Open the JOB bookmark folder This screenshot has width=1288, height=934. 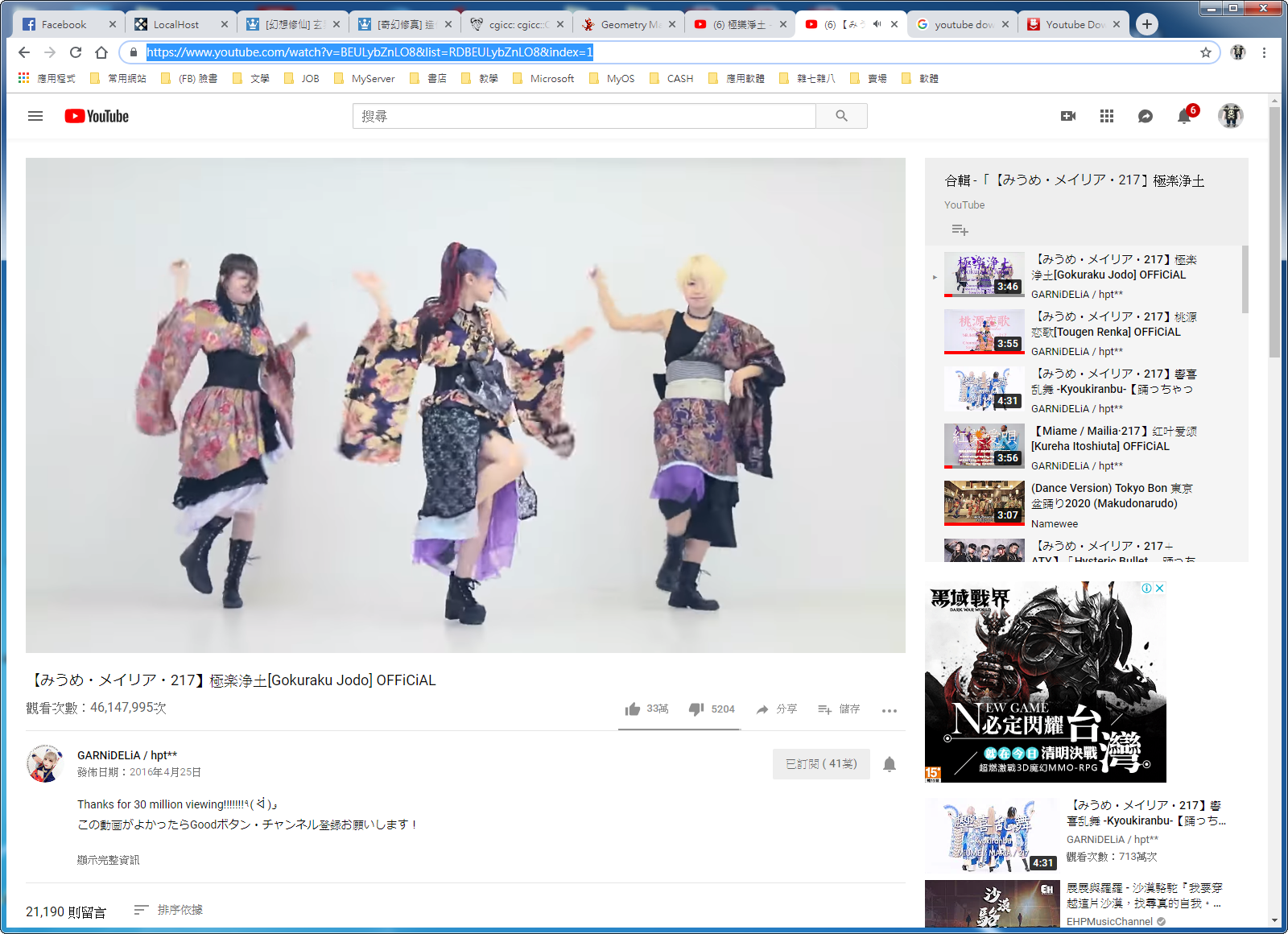[x=302, y=78]
